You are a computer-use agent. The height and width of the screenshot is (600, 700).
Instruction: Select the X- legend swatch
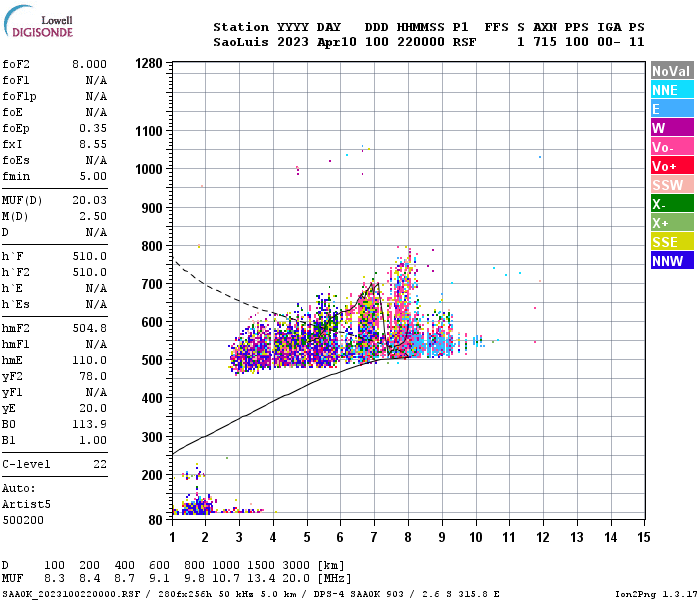tap(672, 204)
